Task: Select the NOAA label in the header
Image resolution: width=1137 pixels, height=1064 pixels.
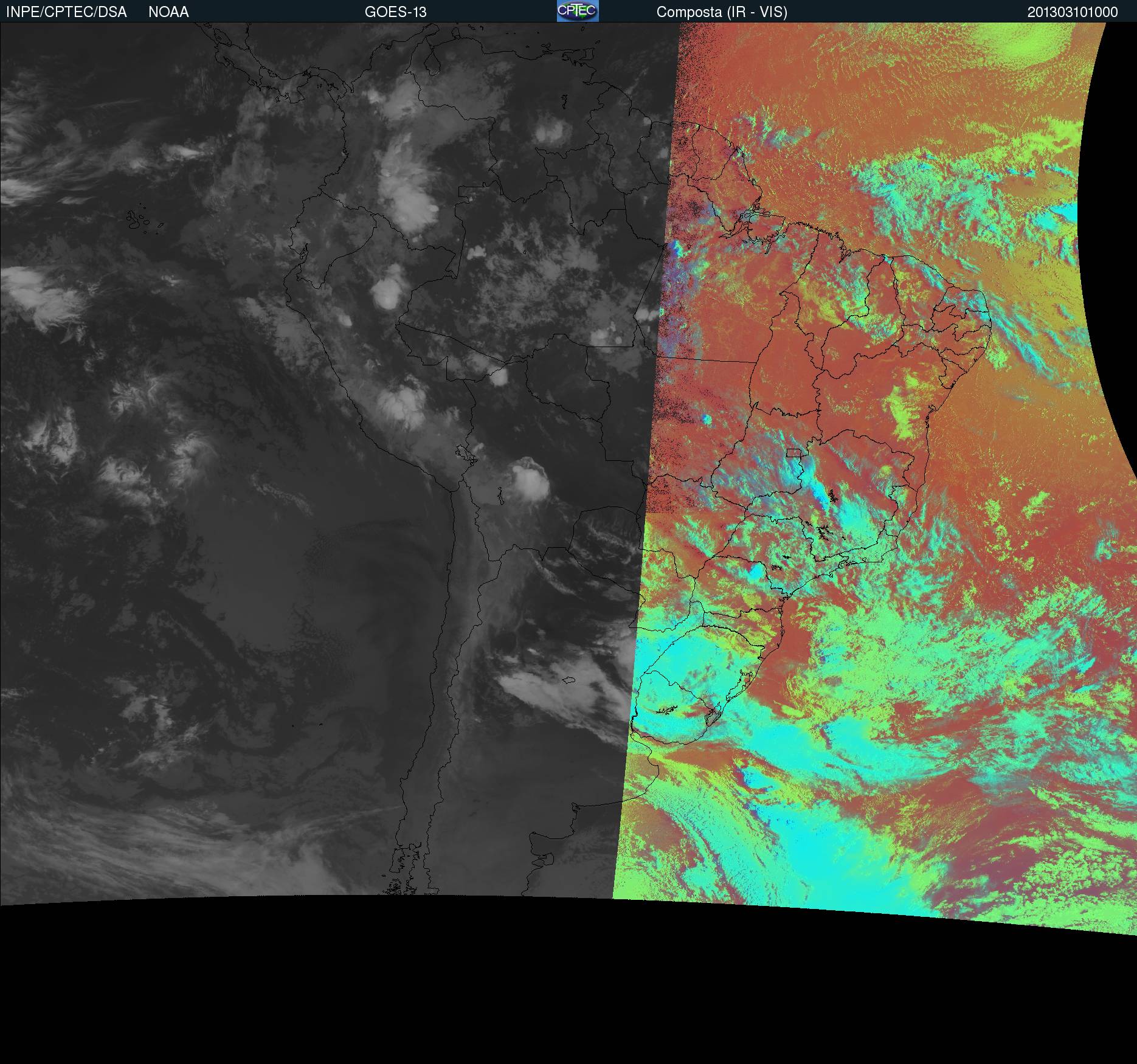Action: pos(168,12)
